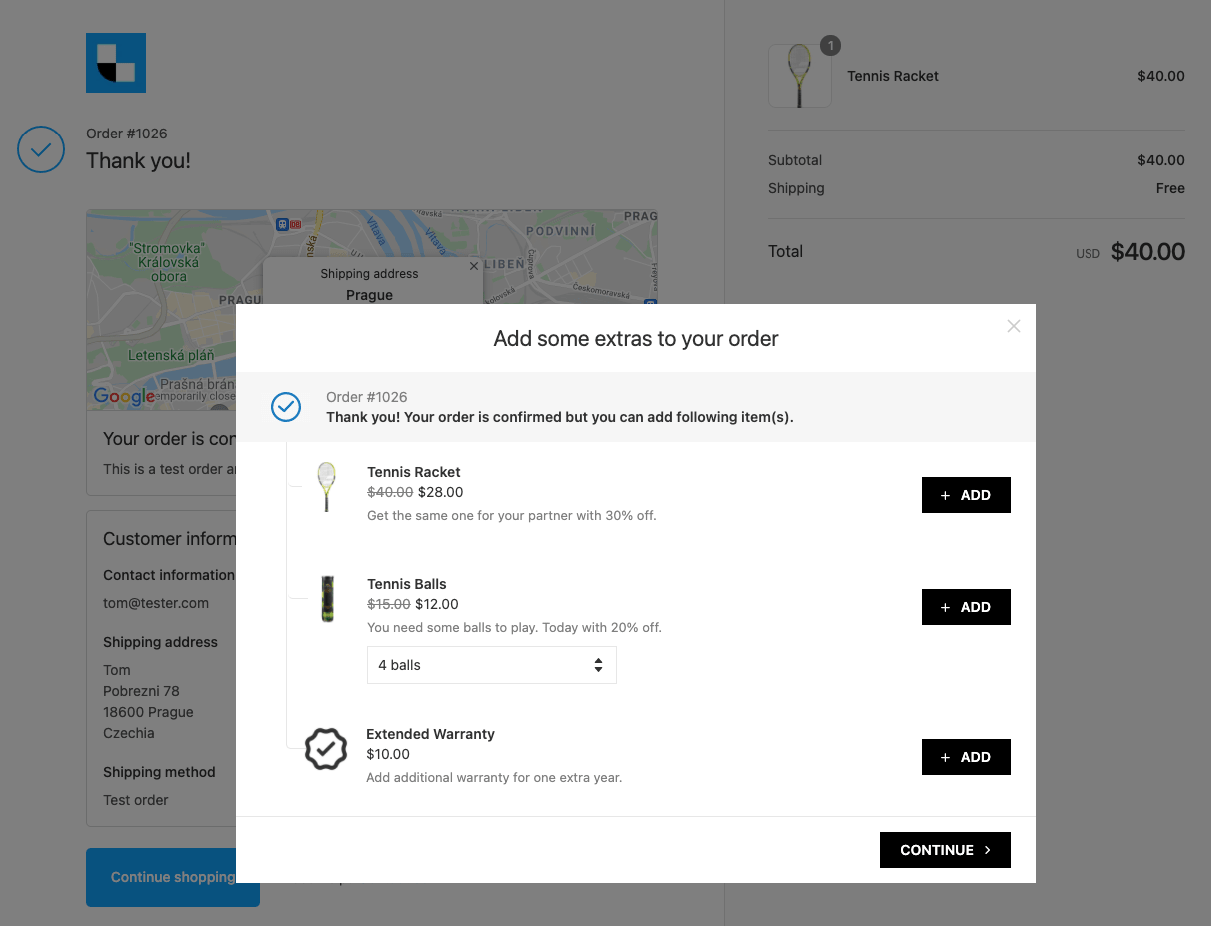Screen dimensions: 1211x926
Task: Click the Extended Warranty badge icon
Action: [326, 749]
